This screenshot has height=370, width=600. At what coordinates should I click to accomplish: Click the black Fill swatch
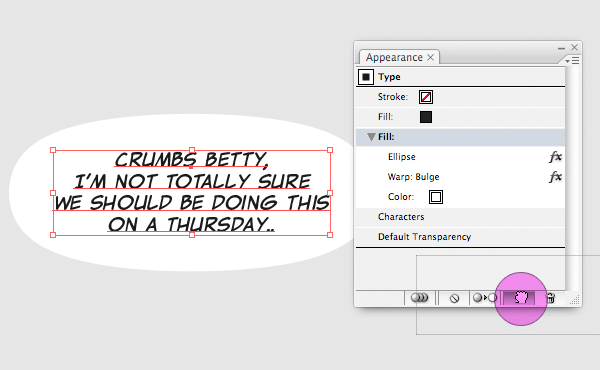pos(426,117)
